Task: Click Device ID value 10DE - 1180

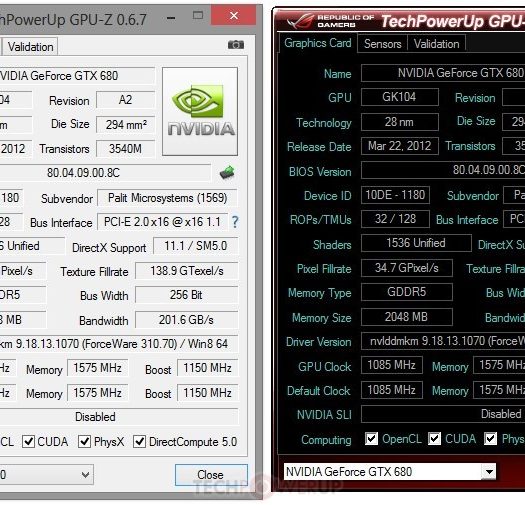Action: coord(395,195)
